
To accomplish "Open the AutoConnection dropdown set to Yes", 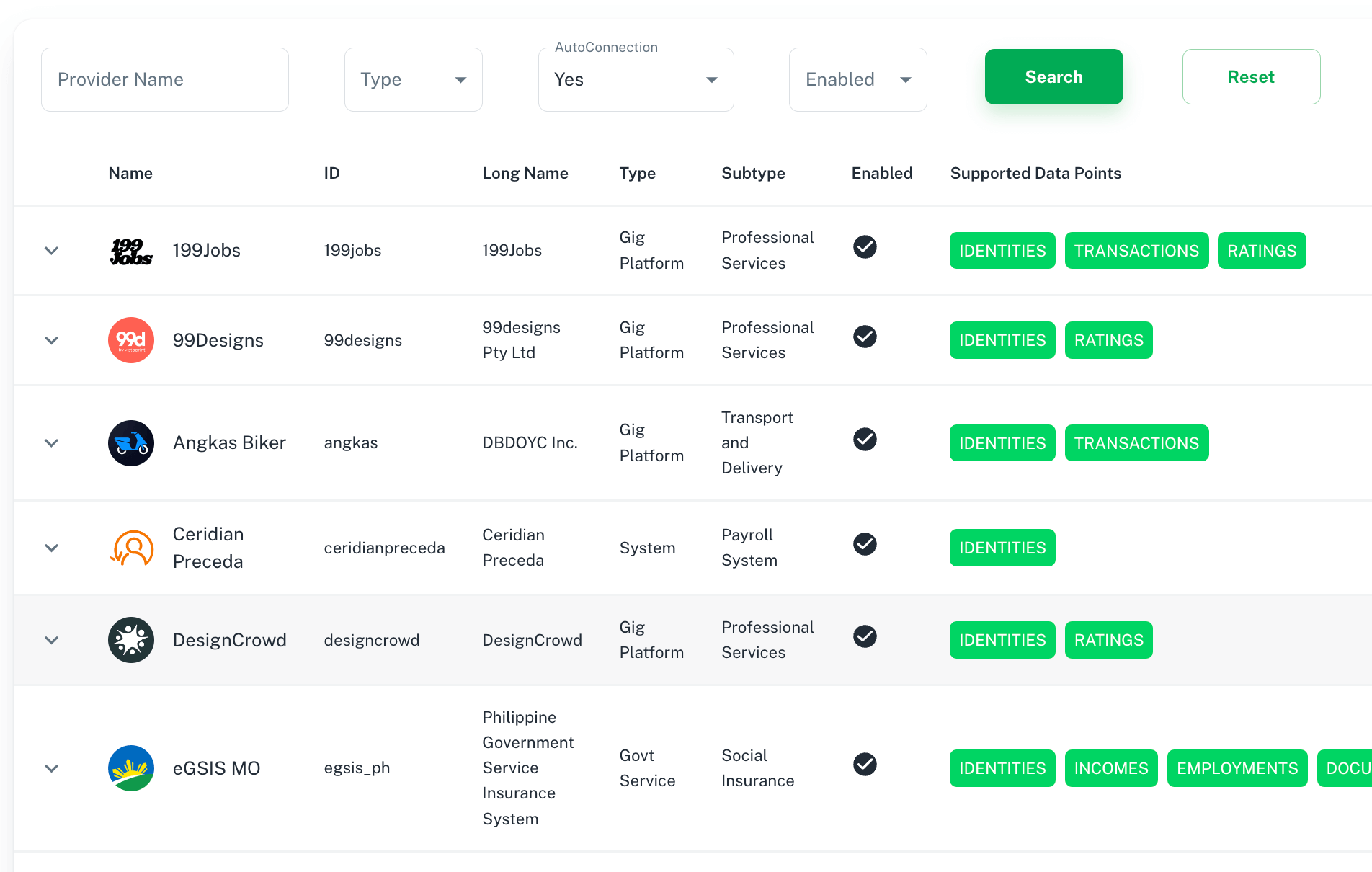I will pos(636,79).
